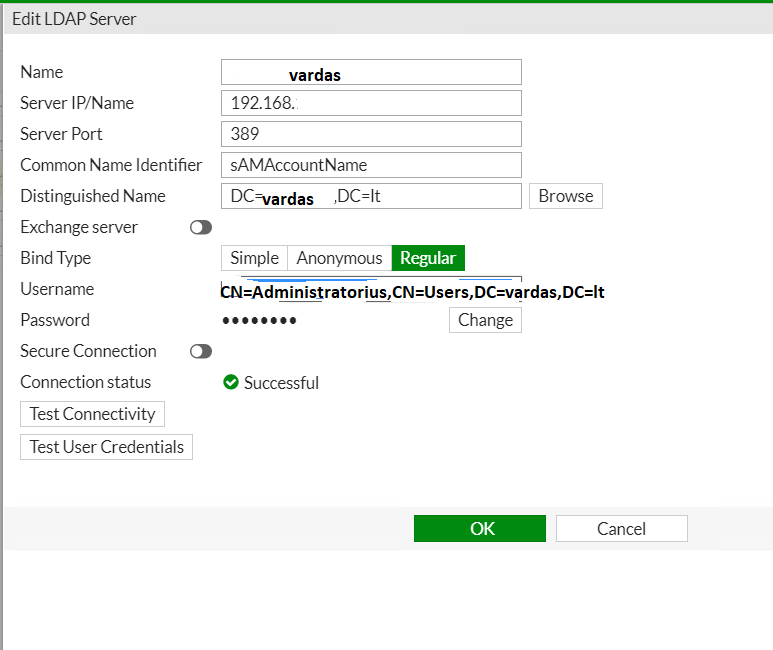
Task: Click the green Successful status checkmark icon
Action: coord(230,382)
